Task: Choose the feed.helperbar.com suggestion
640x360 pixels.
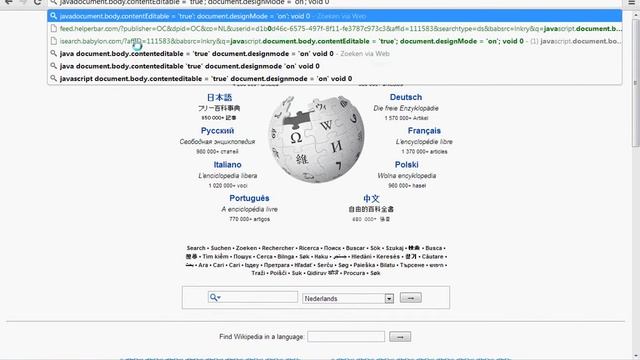Action: [335, 29]
